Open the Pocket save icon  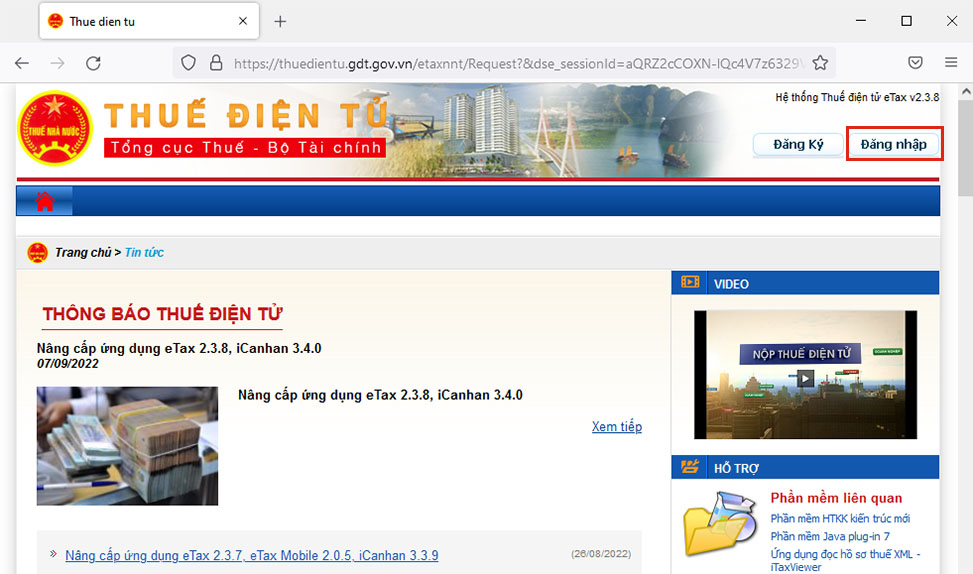coord(915,63)
